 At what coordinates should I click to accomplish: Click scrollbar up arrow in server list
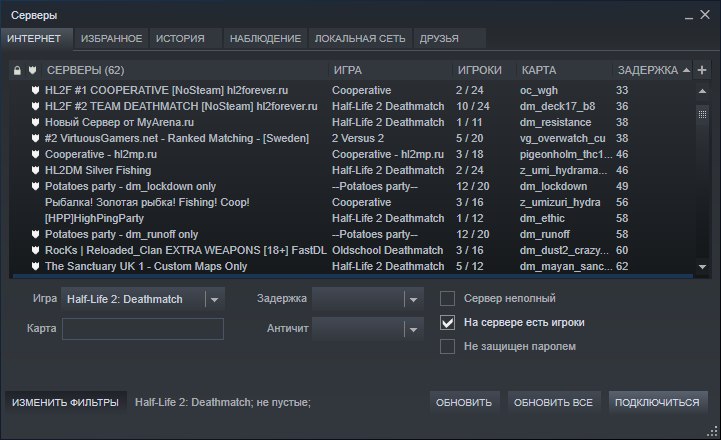point(702,91)
